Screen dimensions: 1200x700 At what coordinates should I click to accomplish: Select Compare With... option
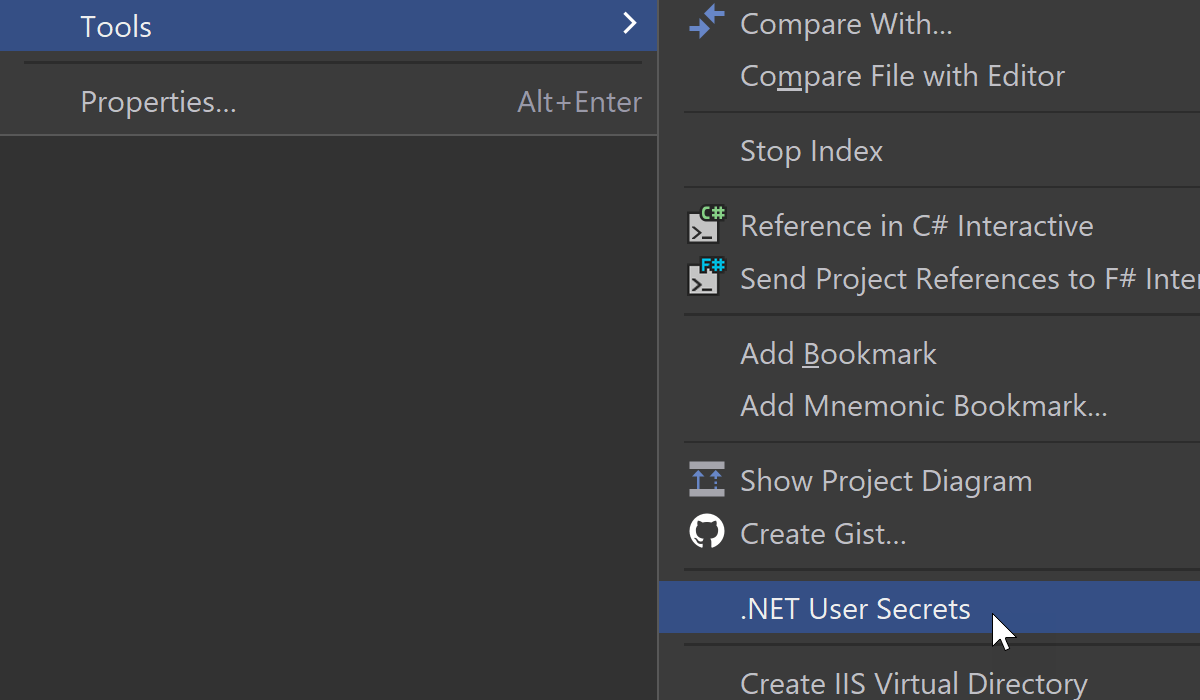pyautogui.click(x=846, y=24)
